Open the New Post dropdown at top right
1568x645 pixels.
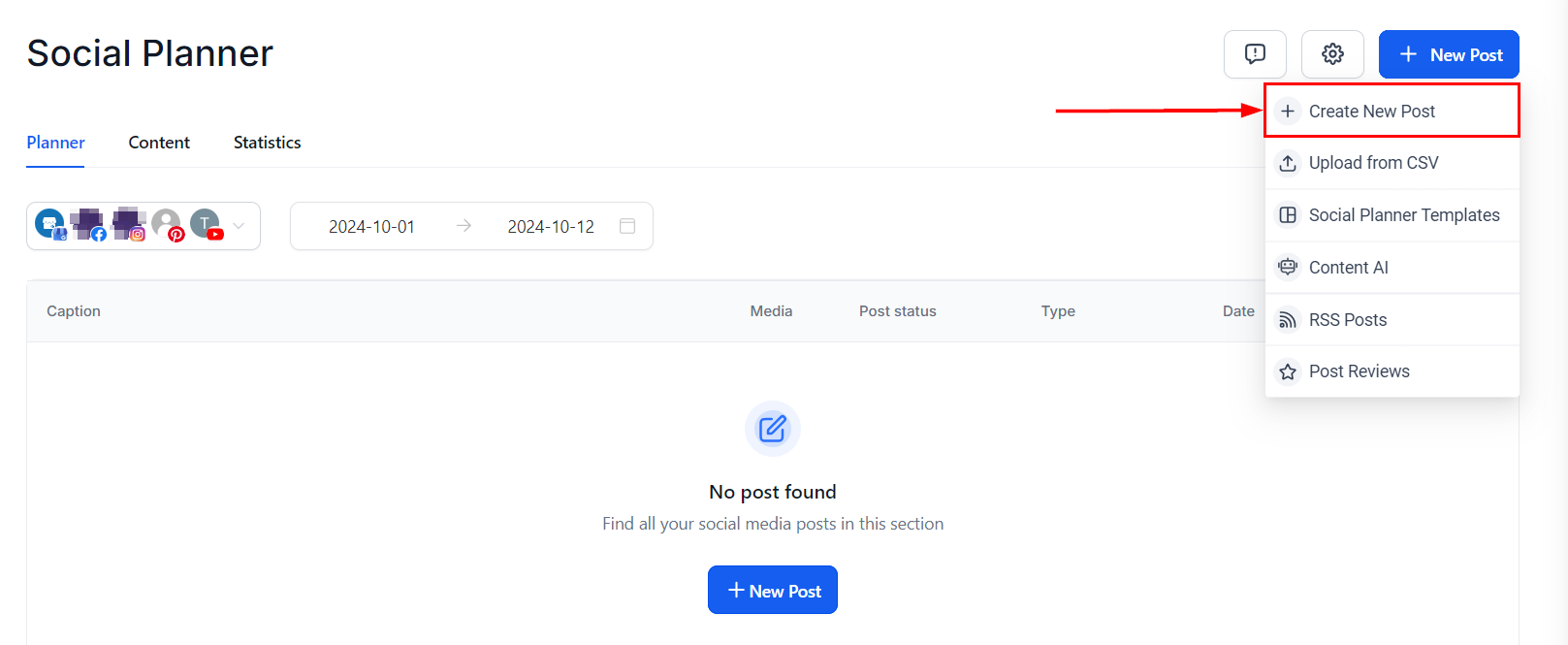click(1449, 54)
